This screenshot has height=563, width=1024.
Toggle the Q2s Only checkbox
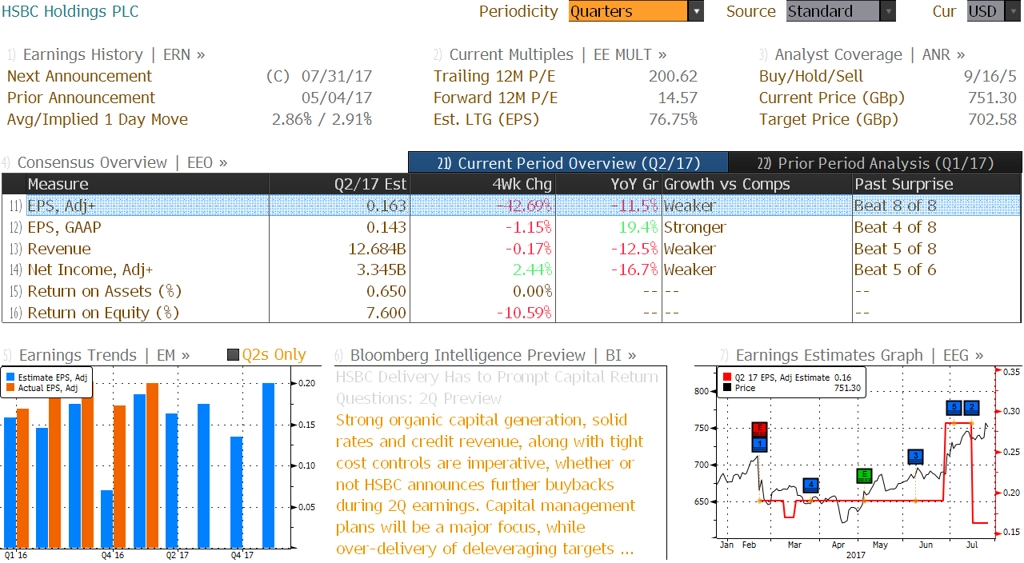click(x=232, y=355)
